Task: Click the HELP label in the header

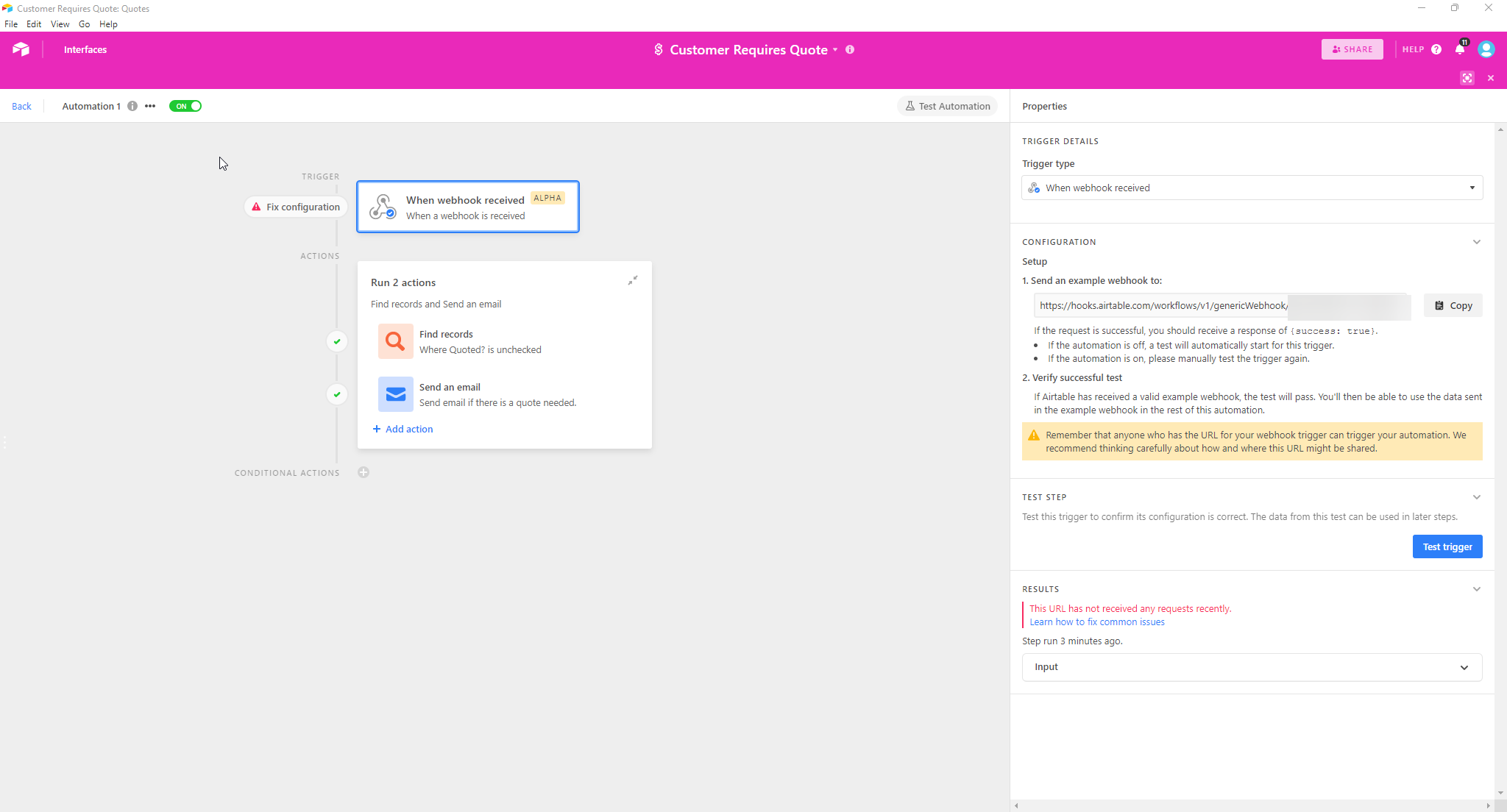Action: (x=1413, y=49)
